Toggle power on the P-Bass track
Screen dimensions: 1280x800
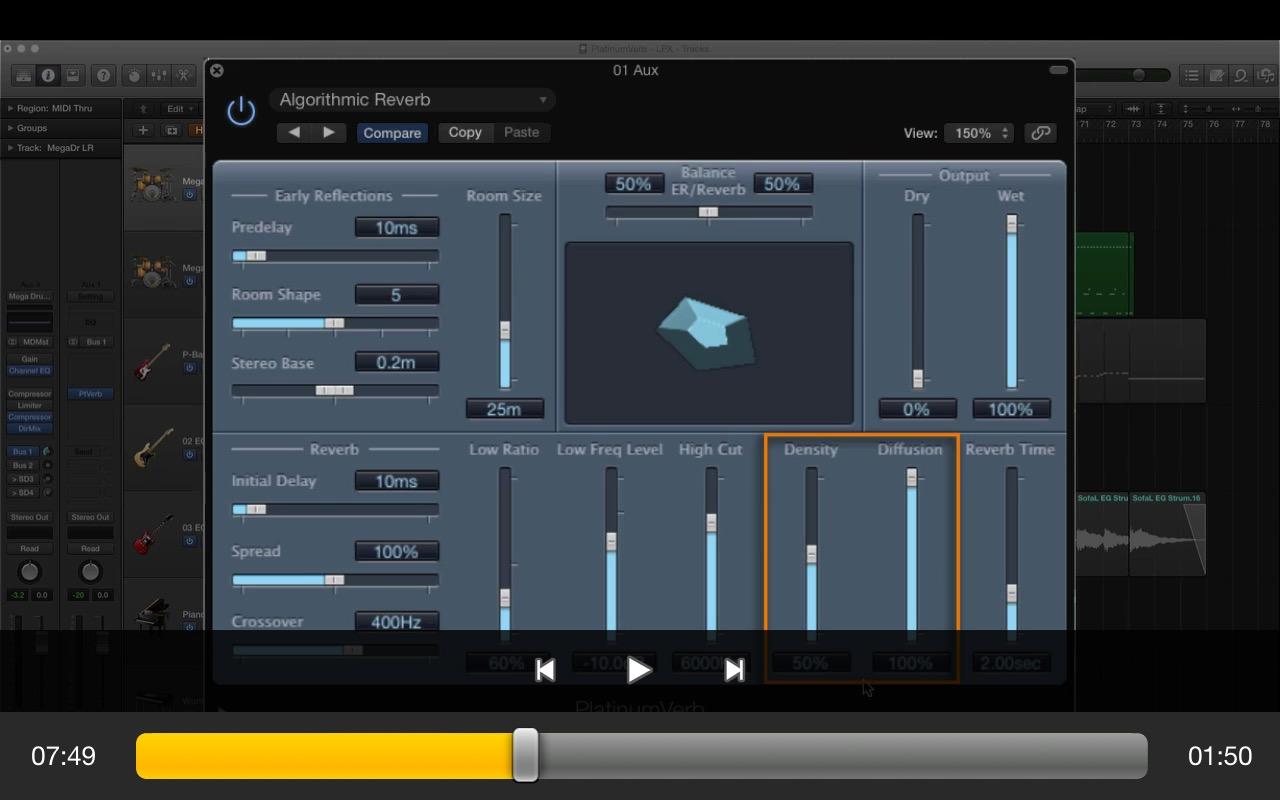(189, 368)
